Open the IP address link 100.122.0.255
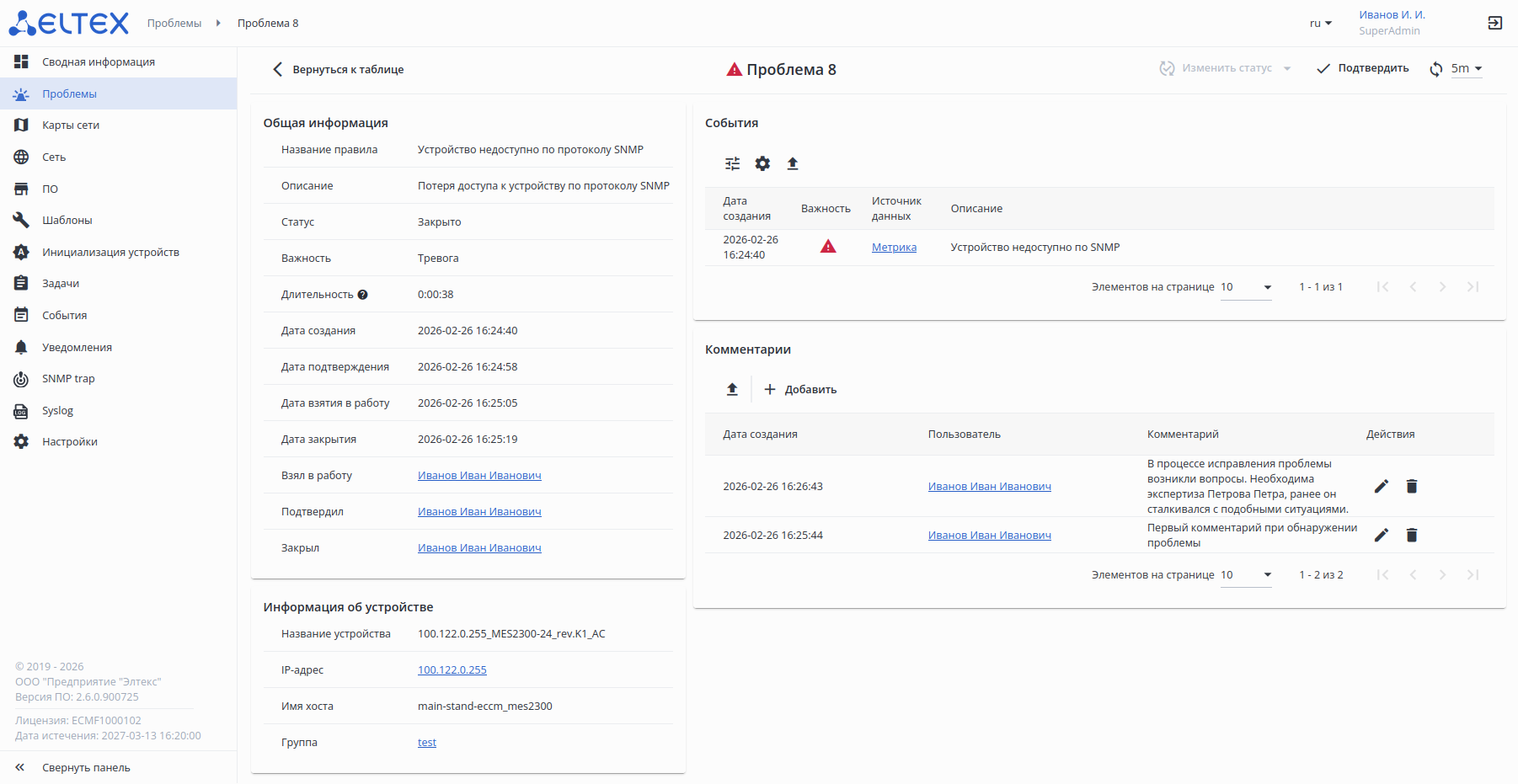Screen dimensions: 1518x784 [x=452, y=670]
